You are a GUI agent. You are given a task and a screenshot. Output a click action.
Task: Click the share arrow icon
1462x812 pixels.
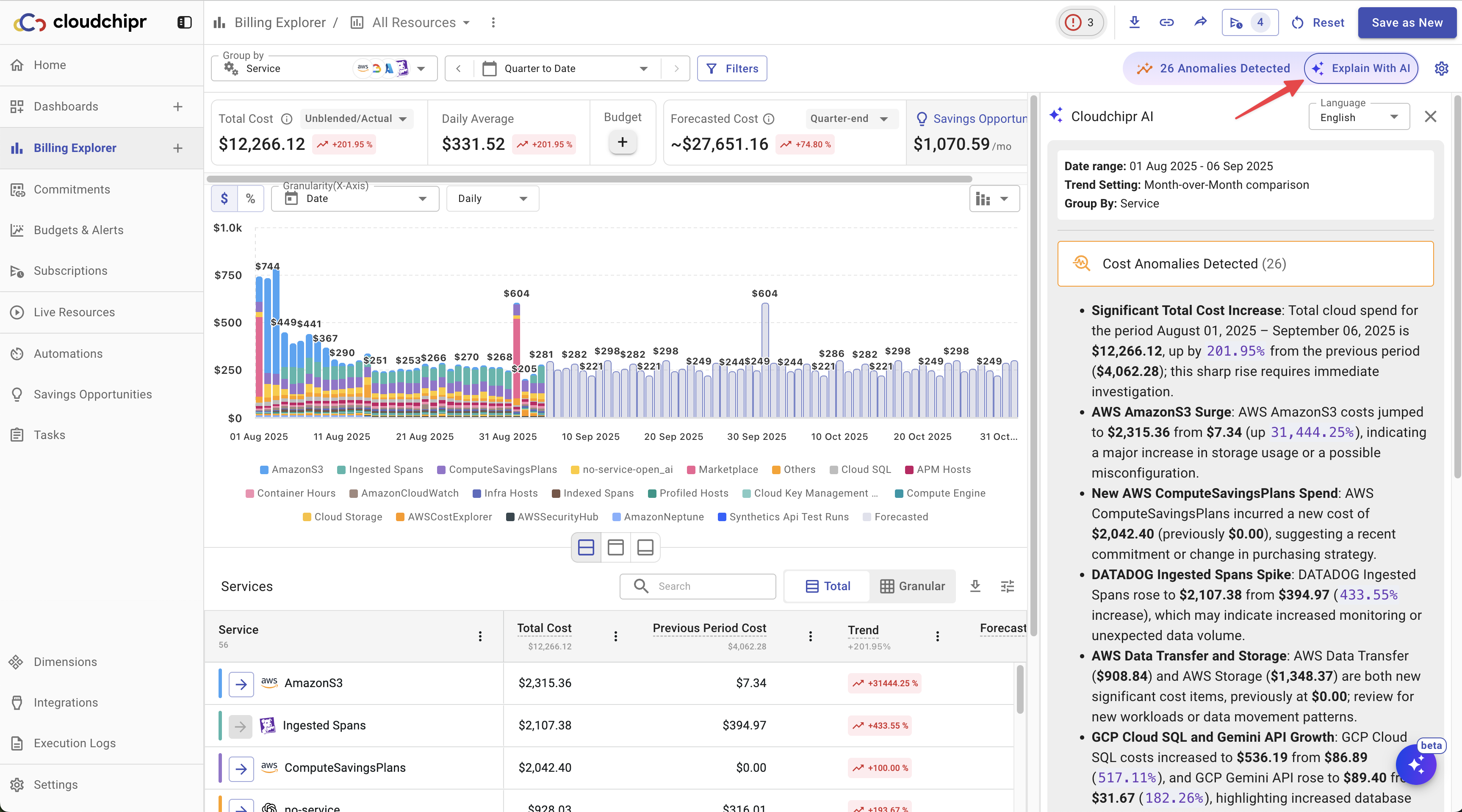(x=1200, y=22)
